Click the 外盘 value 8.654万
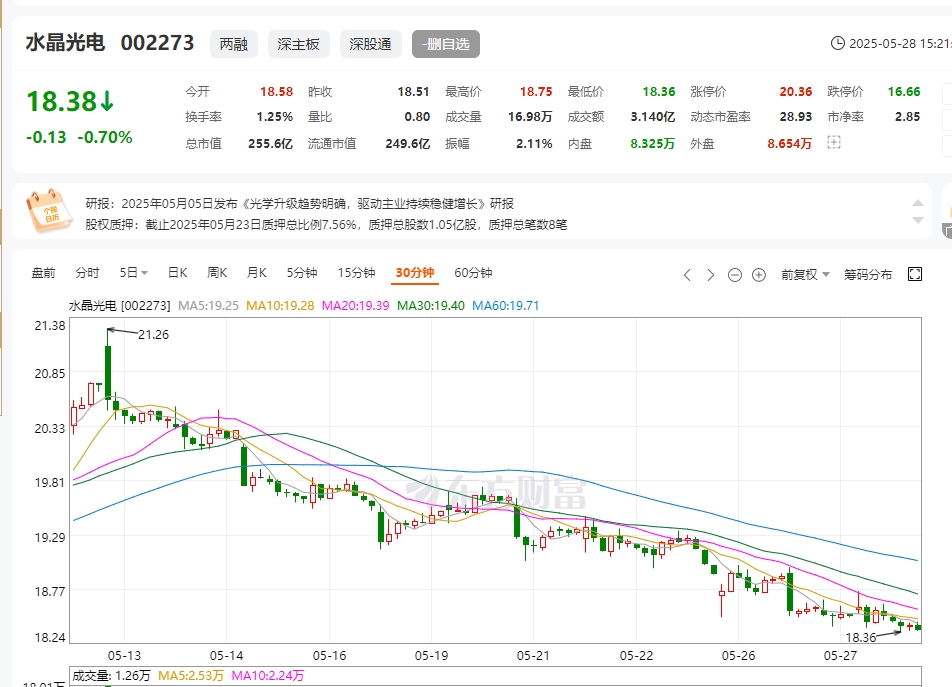 [x=789, y=144]
